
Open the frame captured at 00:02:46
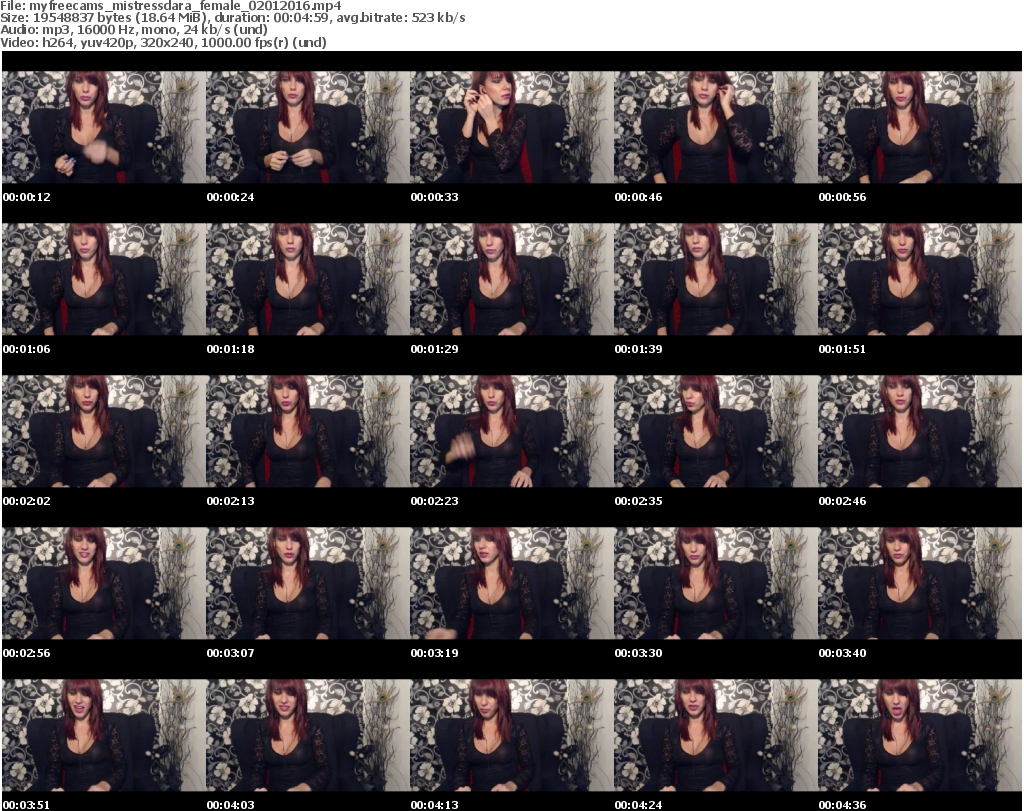tap(920, 432)
